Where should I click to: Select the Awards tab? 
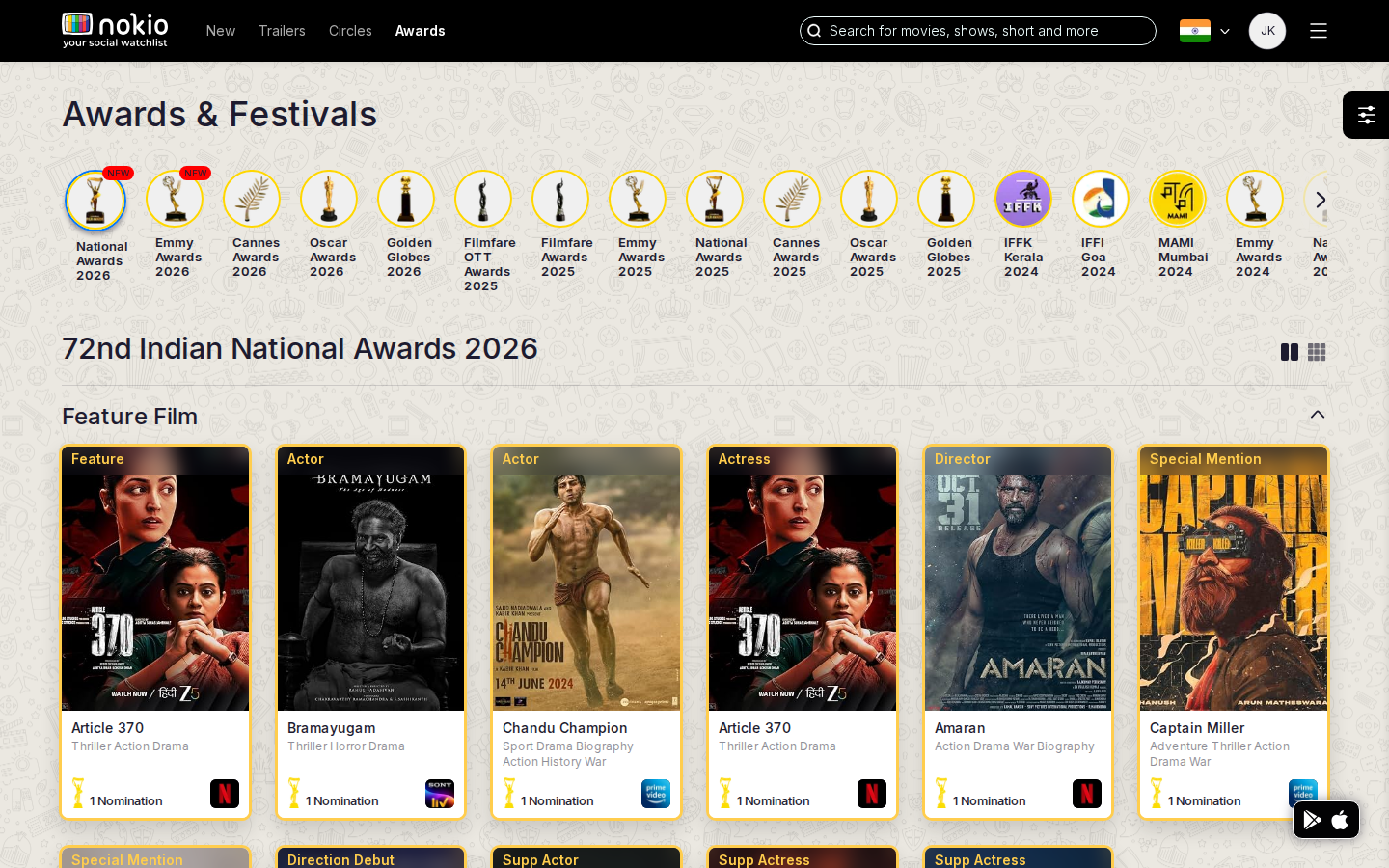pos(421,31)
